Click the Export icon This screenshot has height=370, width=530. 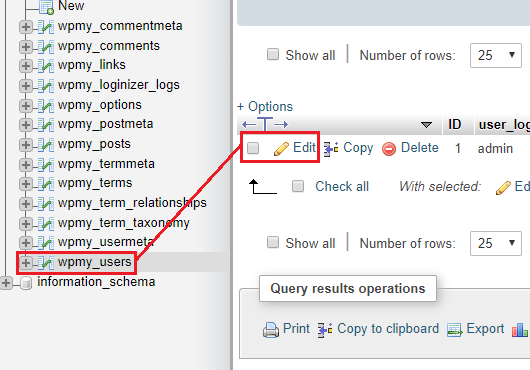(455, 329)
